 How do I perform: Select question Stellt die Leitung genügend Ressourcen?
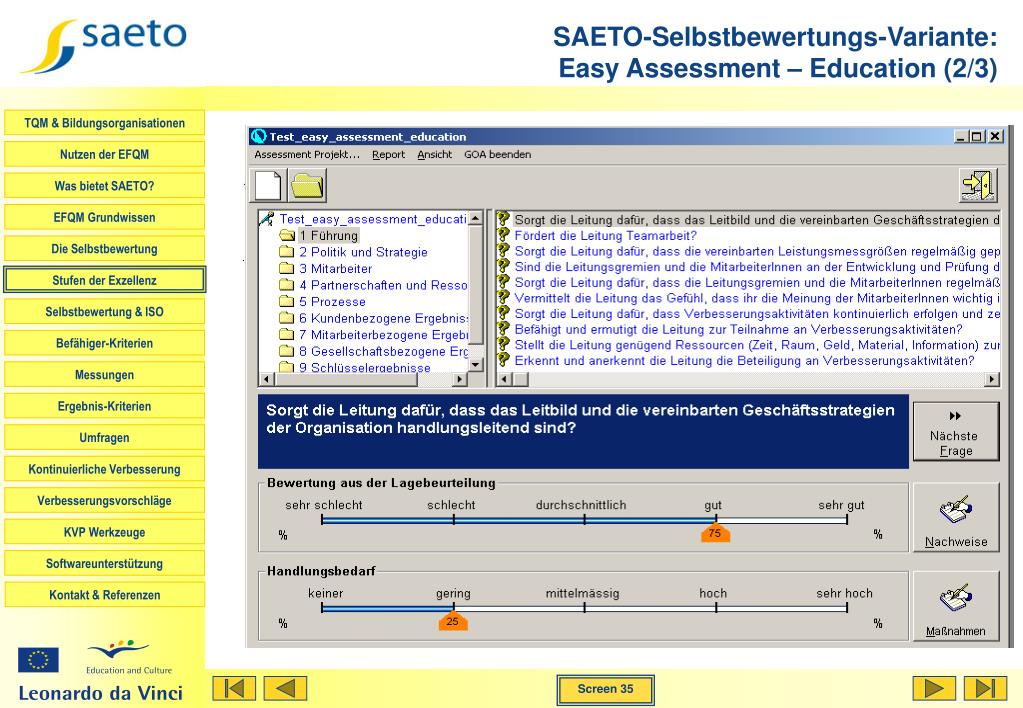pyautogui.click(x=757, y=345)
